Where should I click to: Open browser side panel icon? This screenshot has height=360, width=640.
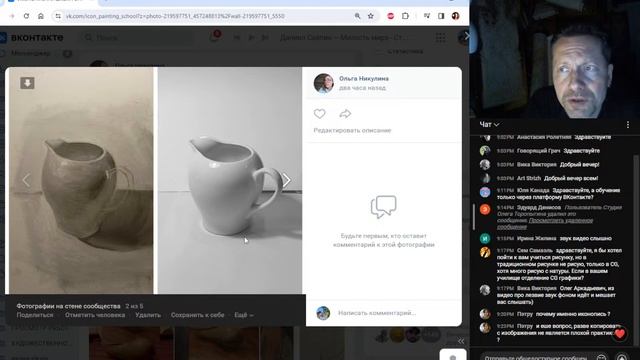click(x=441, y=16)
